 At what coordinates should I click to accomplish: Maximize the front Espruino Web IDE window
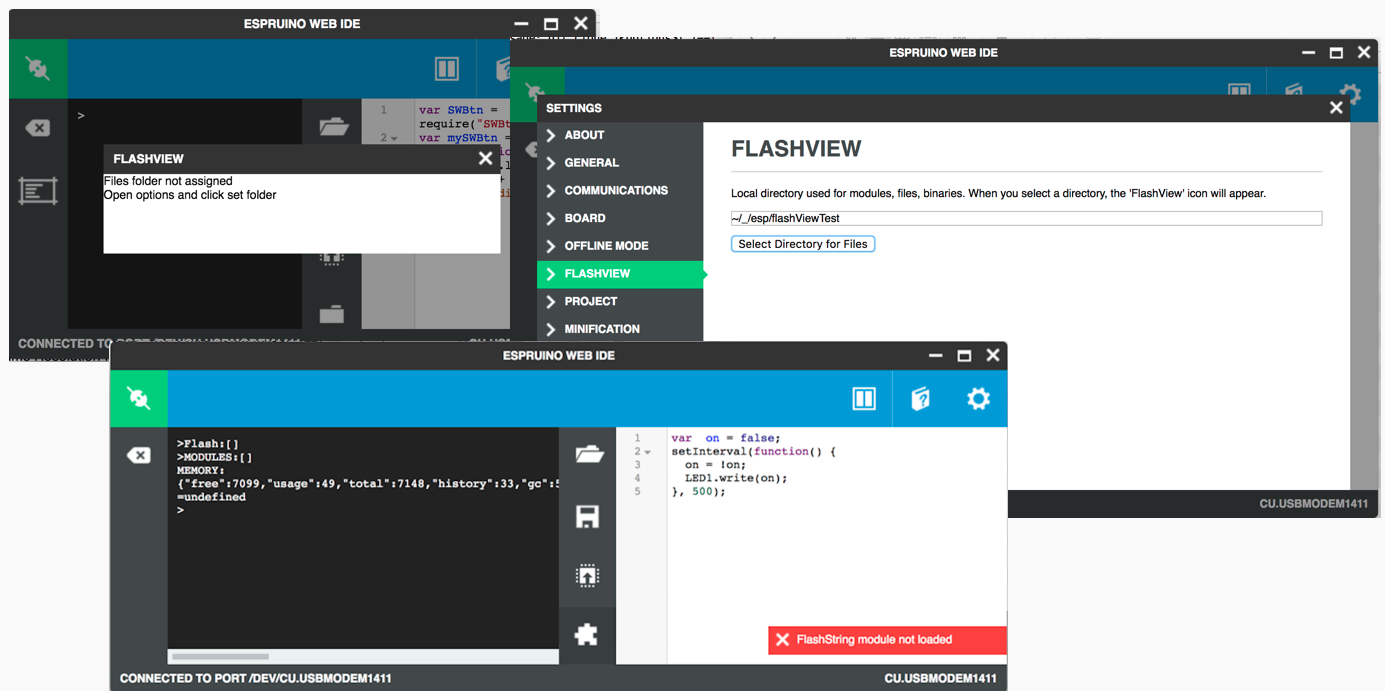click(x=964, y=356)
